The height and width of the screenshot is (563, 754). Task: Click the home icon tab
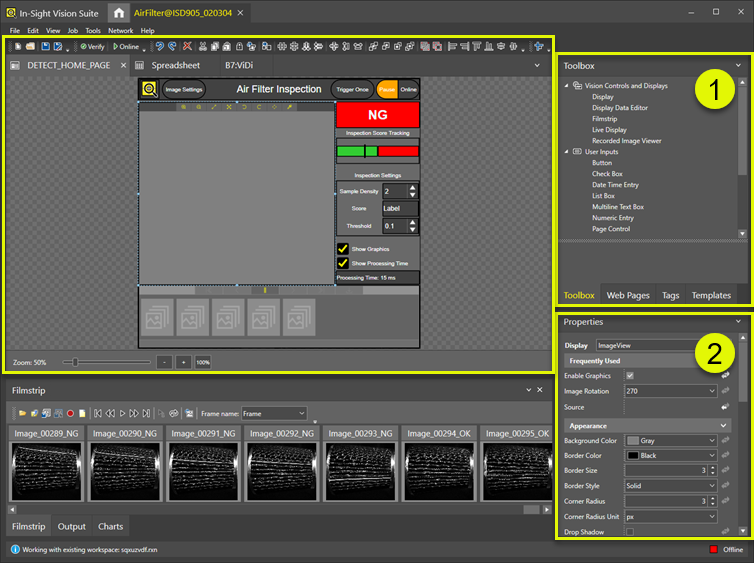pyautogui.click(x=119, y=12)
